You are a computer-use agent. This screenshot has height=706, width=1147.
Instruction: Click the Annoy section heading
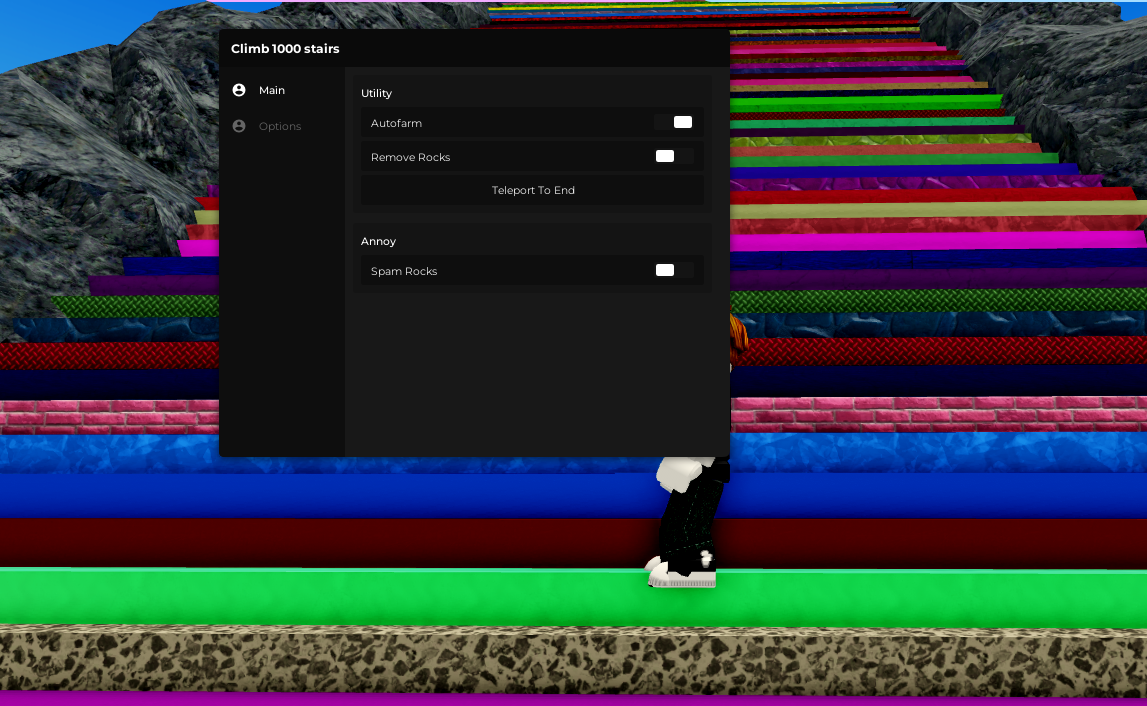[x=378, y=241]
